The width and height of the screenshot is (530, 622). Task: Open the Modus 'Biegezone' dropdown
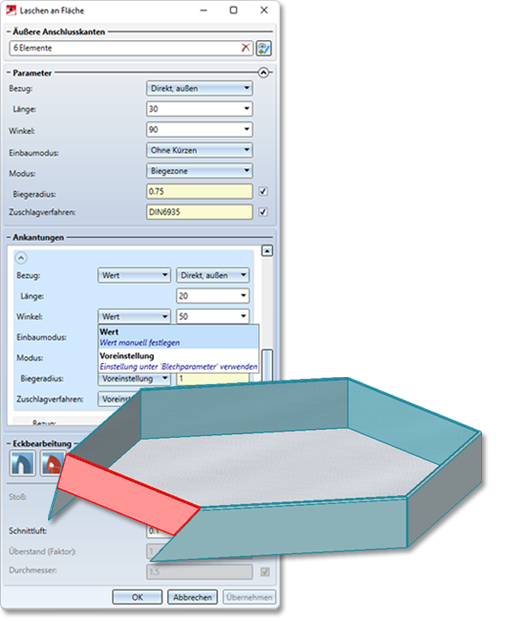199,171
